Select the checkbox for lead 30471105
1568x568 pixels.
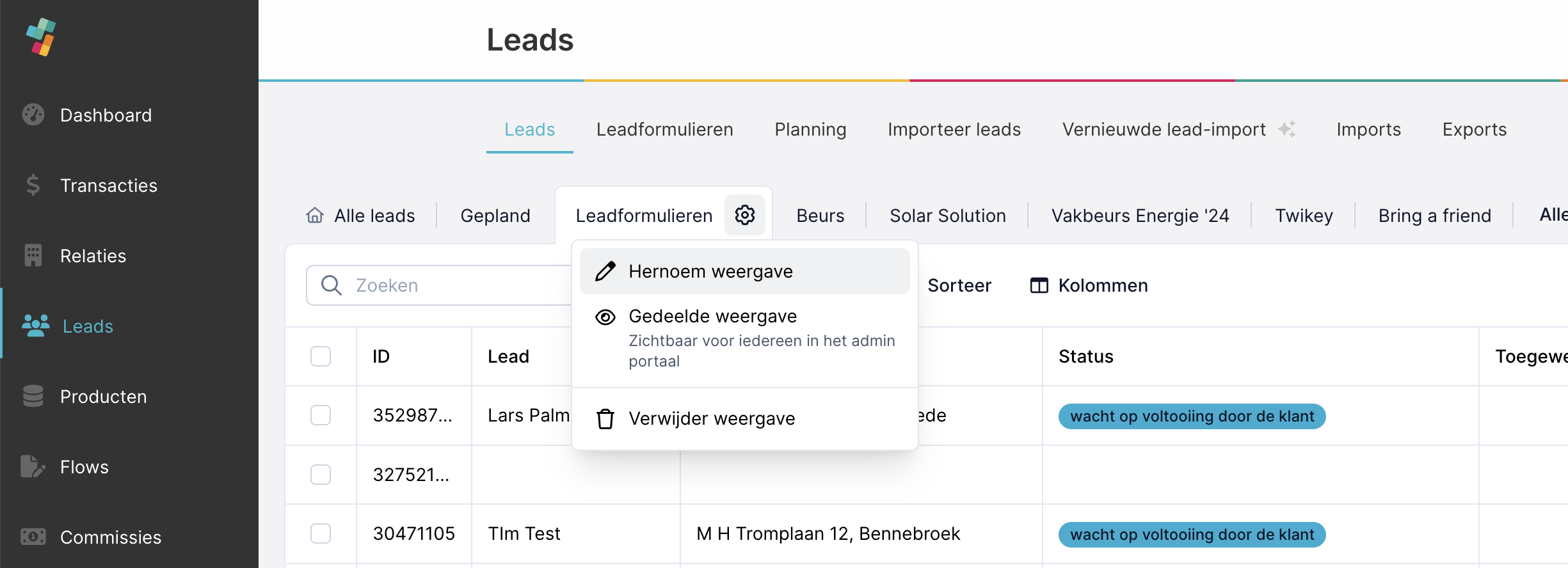point(321,533)
